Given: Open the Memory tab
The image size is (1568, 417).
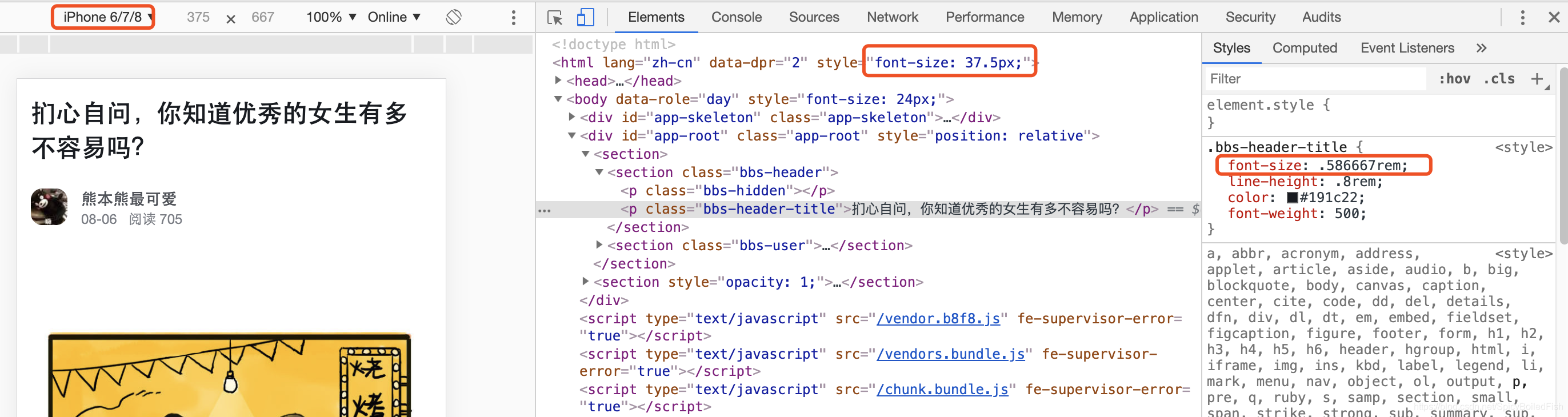Looking at the screenshot, I should pyautogui.click(x=1077, y=17).
